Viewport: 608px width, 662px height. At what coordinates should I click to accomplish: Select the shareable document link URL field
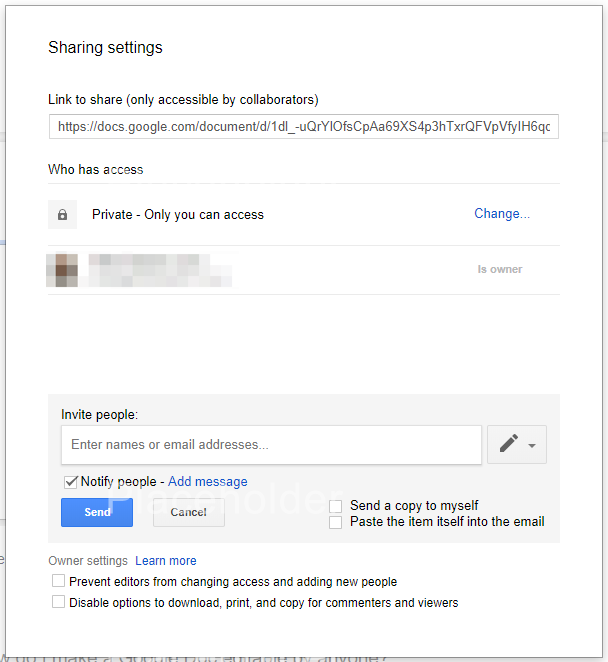pyautogui.click(x=303, y=127)
